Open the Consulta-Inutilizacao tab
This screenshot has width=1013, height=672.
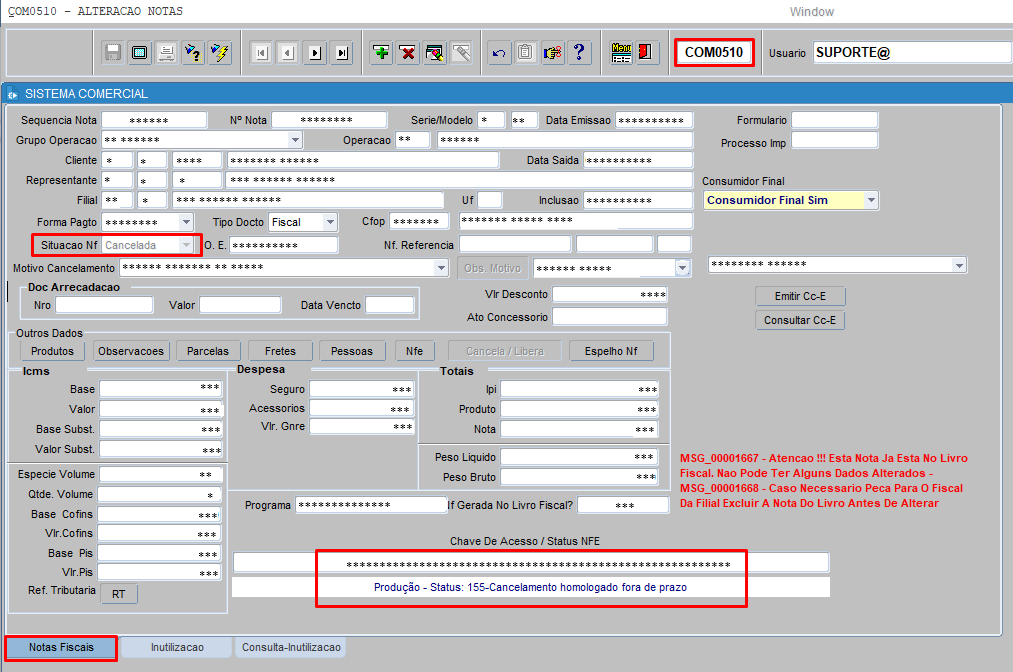[291, 648]
